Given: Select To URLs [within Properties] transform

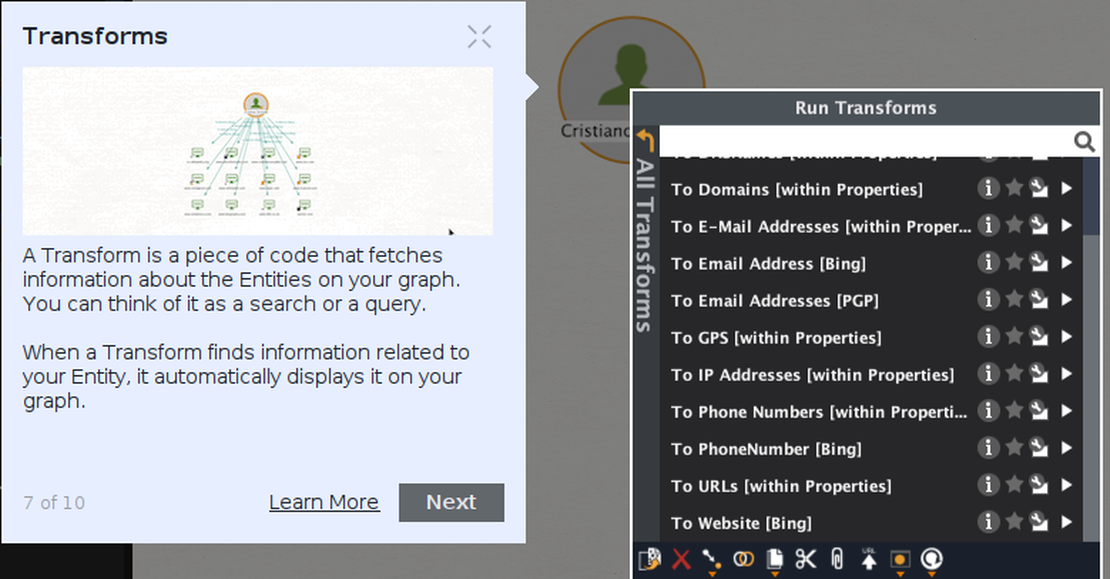Looking at the screenshot, I should click(x=780, y=486).
